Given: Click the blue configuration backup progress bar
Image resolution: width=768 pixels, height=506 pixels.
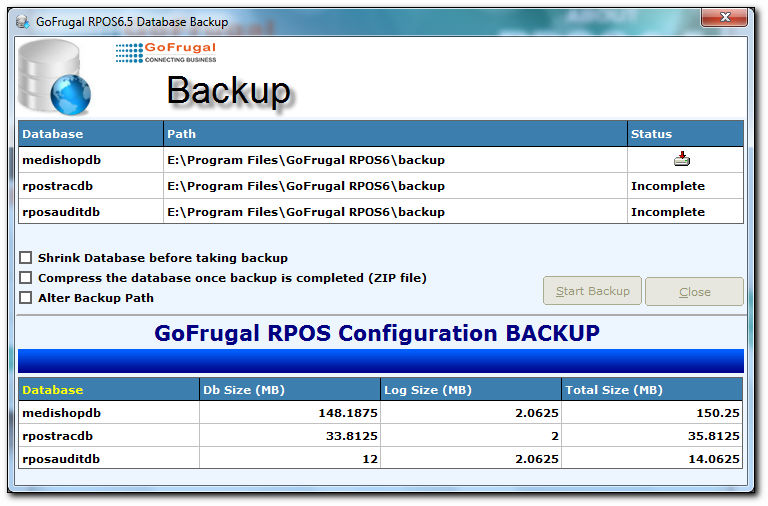Looking at the screenshot, I should [381, 361].
